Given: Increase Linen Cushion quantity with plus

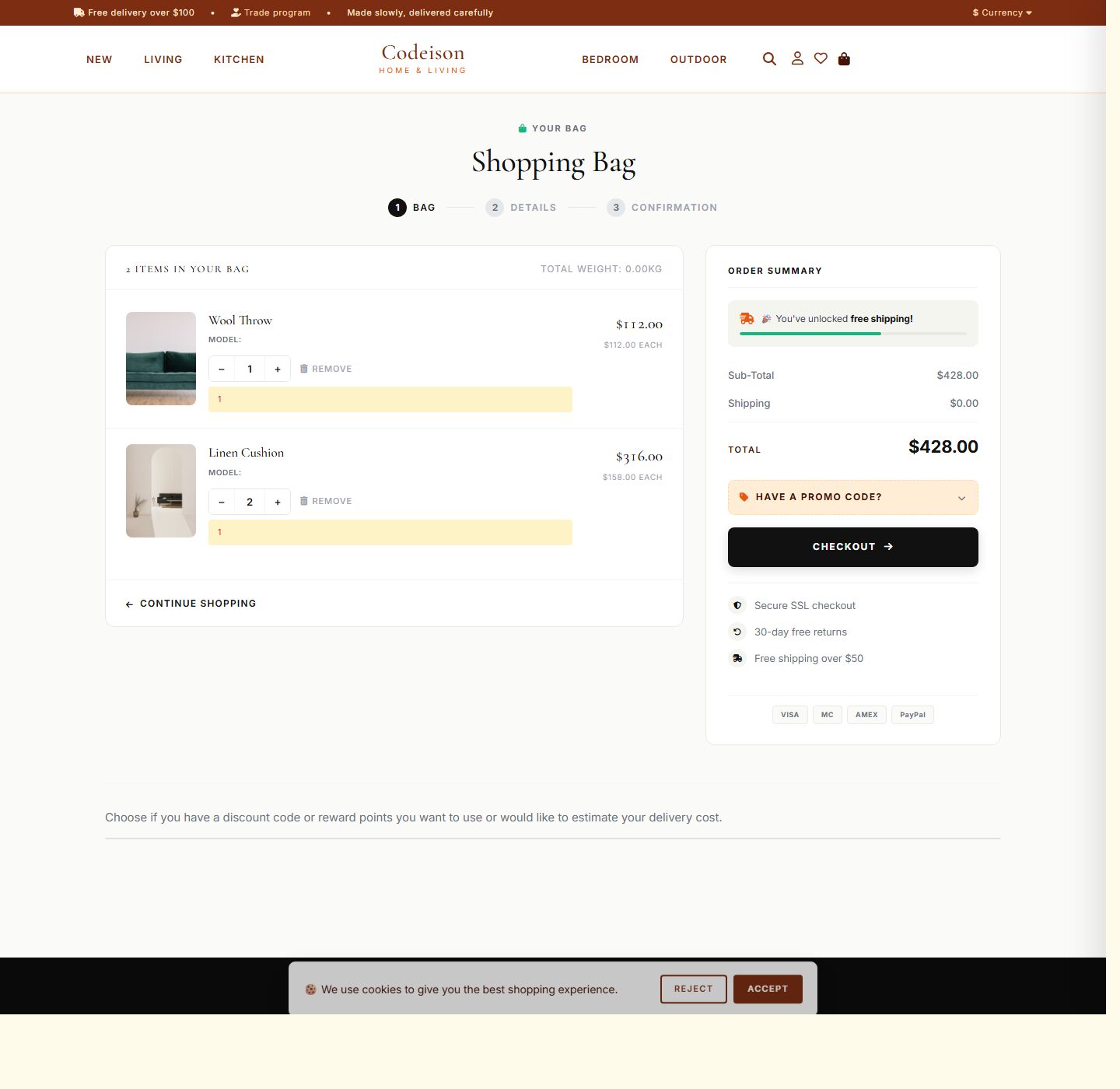Looking at the screenshot, I should pyautogui.click(x=278, y=502).
